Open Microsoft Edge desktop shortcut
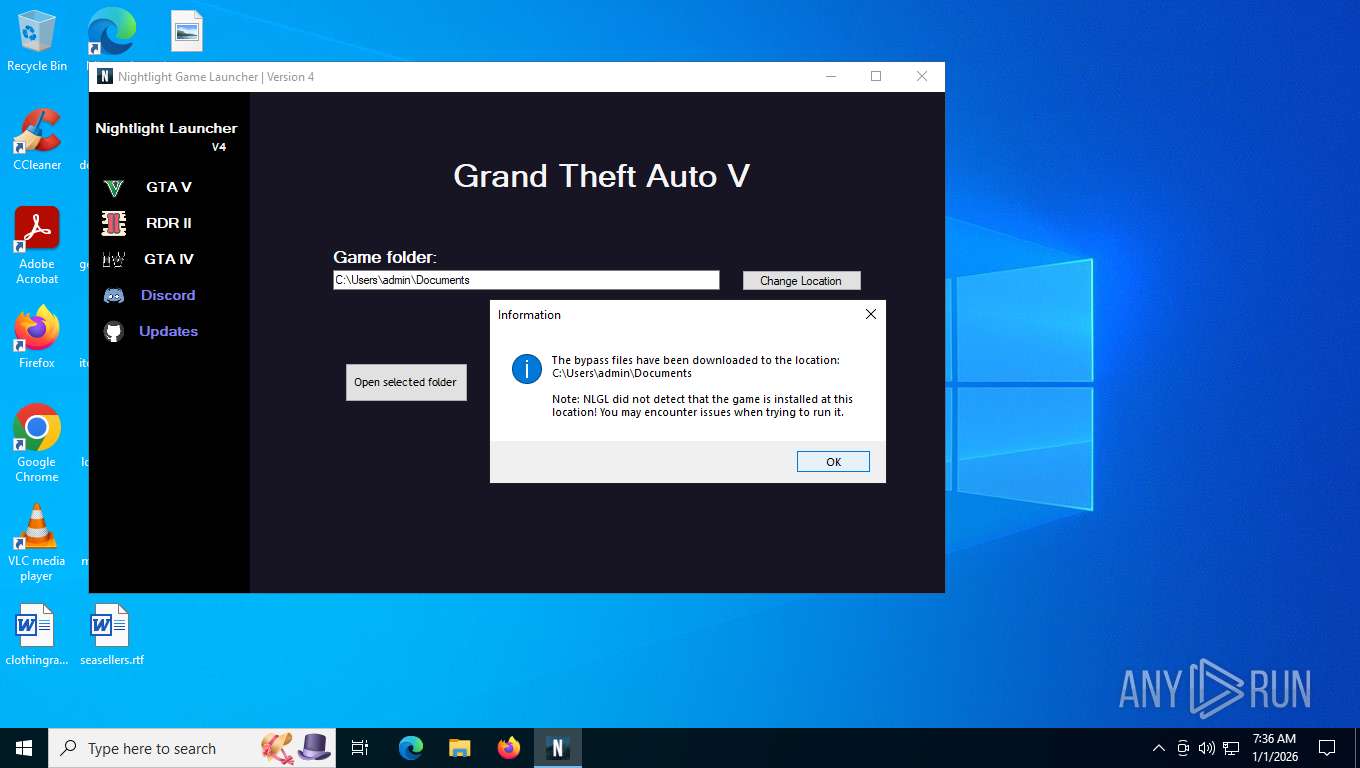Viewport: 1360px width, 768px height. [111, 32]
